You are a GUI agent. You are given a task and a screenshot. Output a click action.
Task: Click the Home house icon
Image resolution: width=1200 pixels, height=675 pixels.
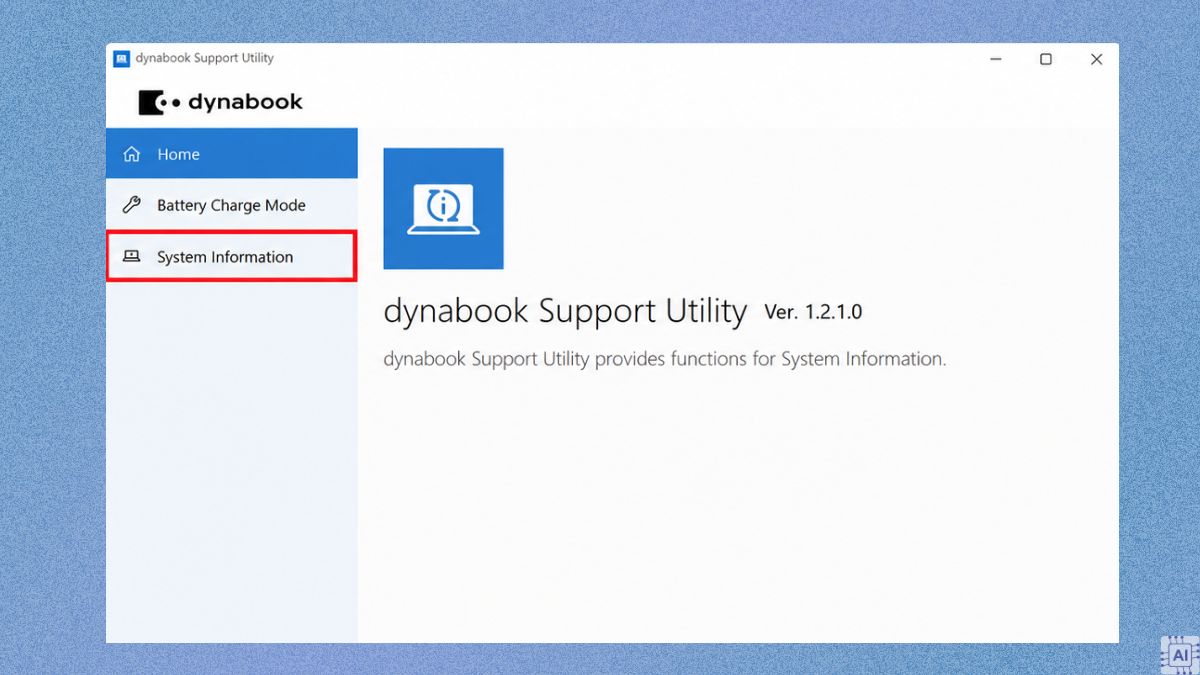[132, 154]
